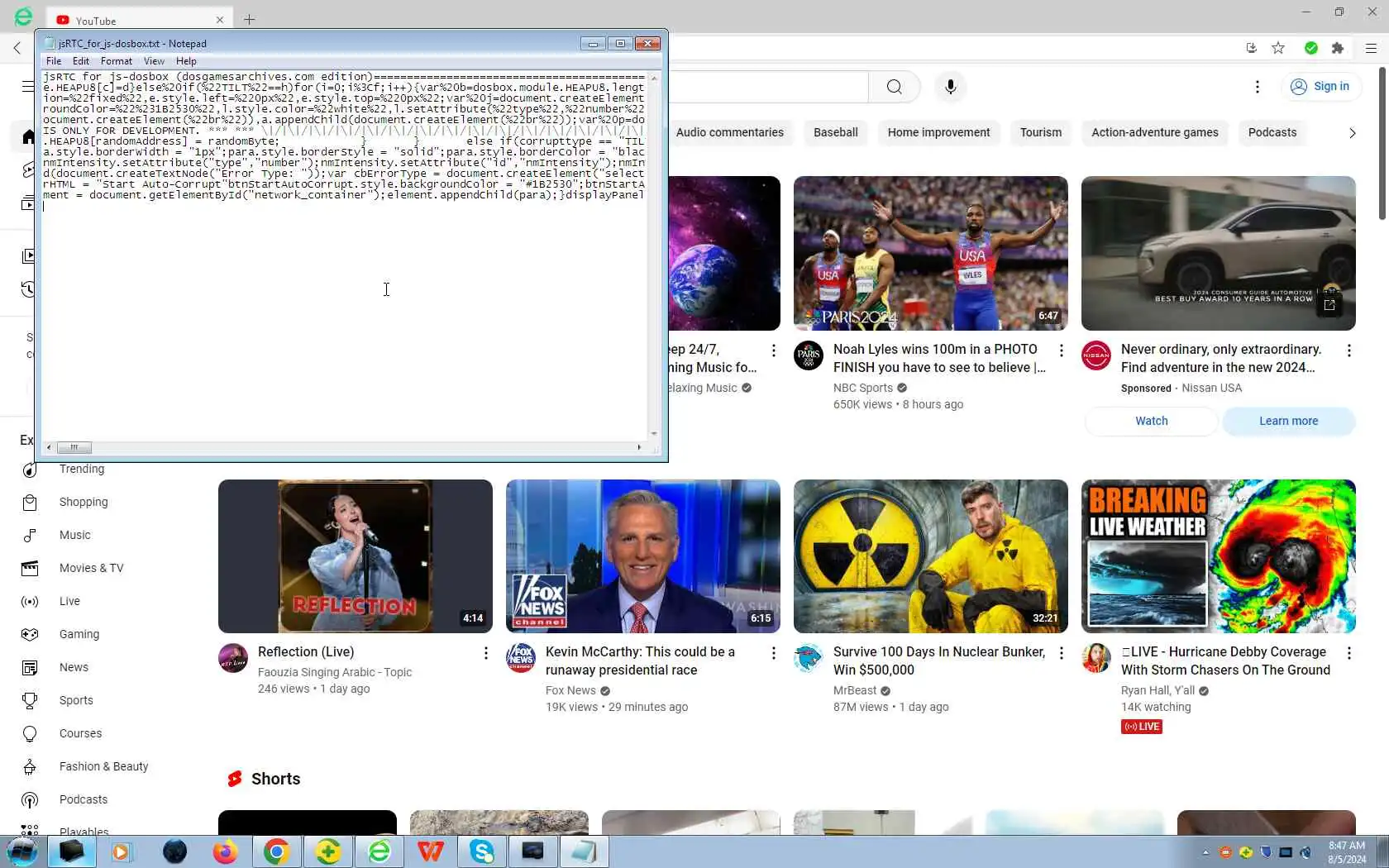Select the Home improvement filter chip
1389x868 pixels.
[x=938, y=132]
